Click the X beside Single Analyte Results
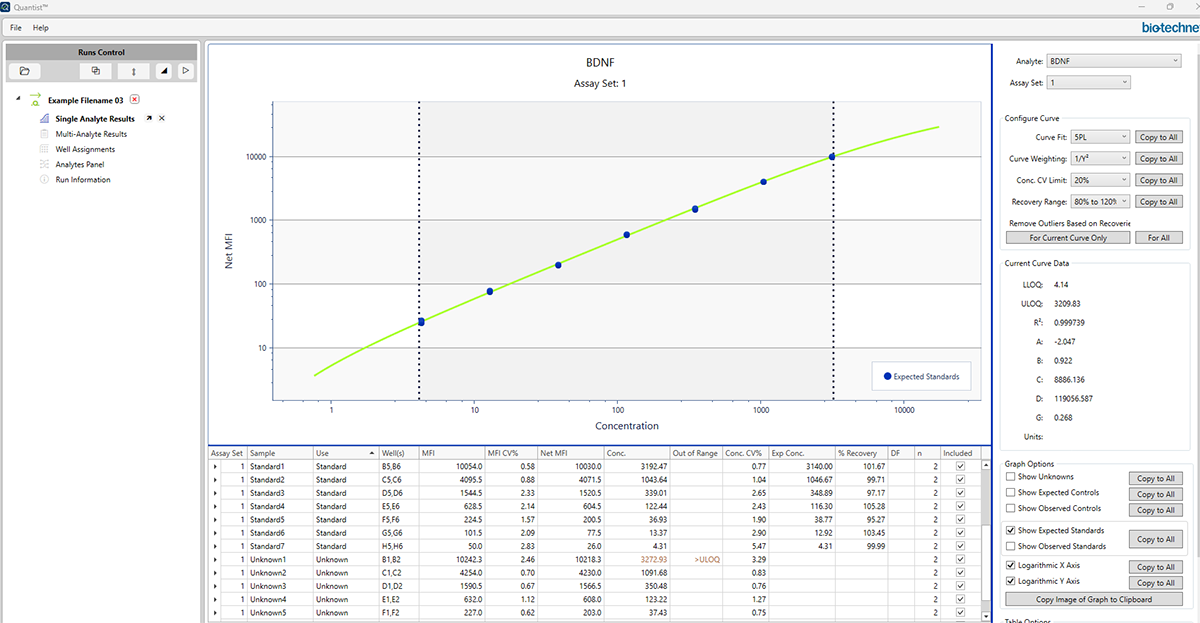Screen dimensions: 1200x623 click(162, 119)
